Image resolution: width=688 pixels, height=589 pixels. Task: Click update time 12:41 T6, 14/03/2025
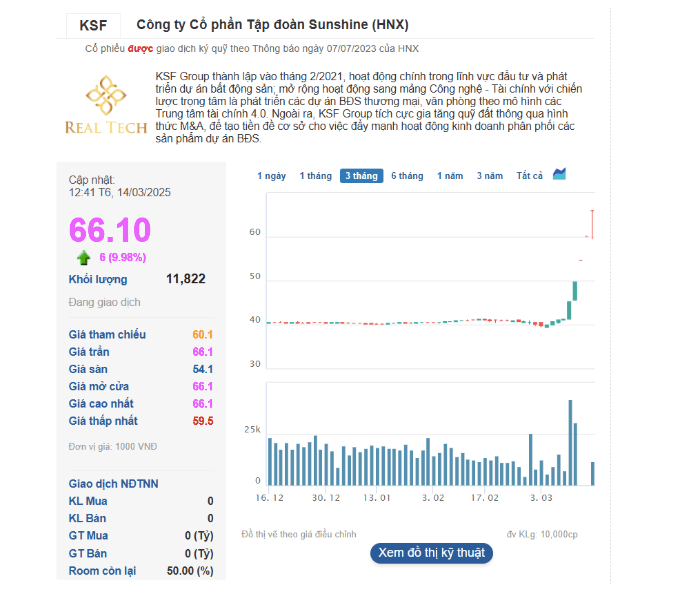click(120, 193)
